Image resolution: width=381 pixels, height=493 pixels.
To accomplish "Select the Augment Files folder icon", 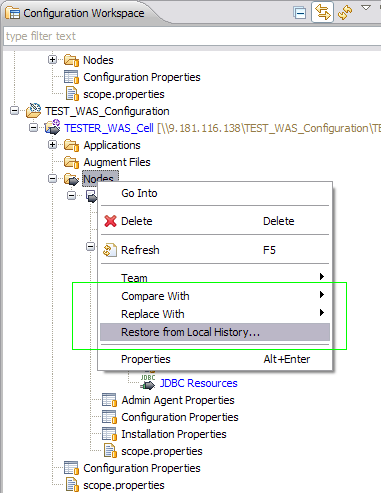I will click(71, 162).
